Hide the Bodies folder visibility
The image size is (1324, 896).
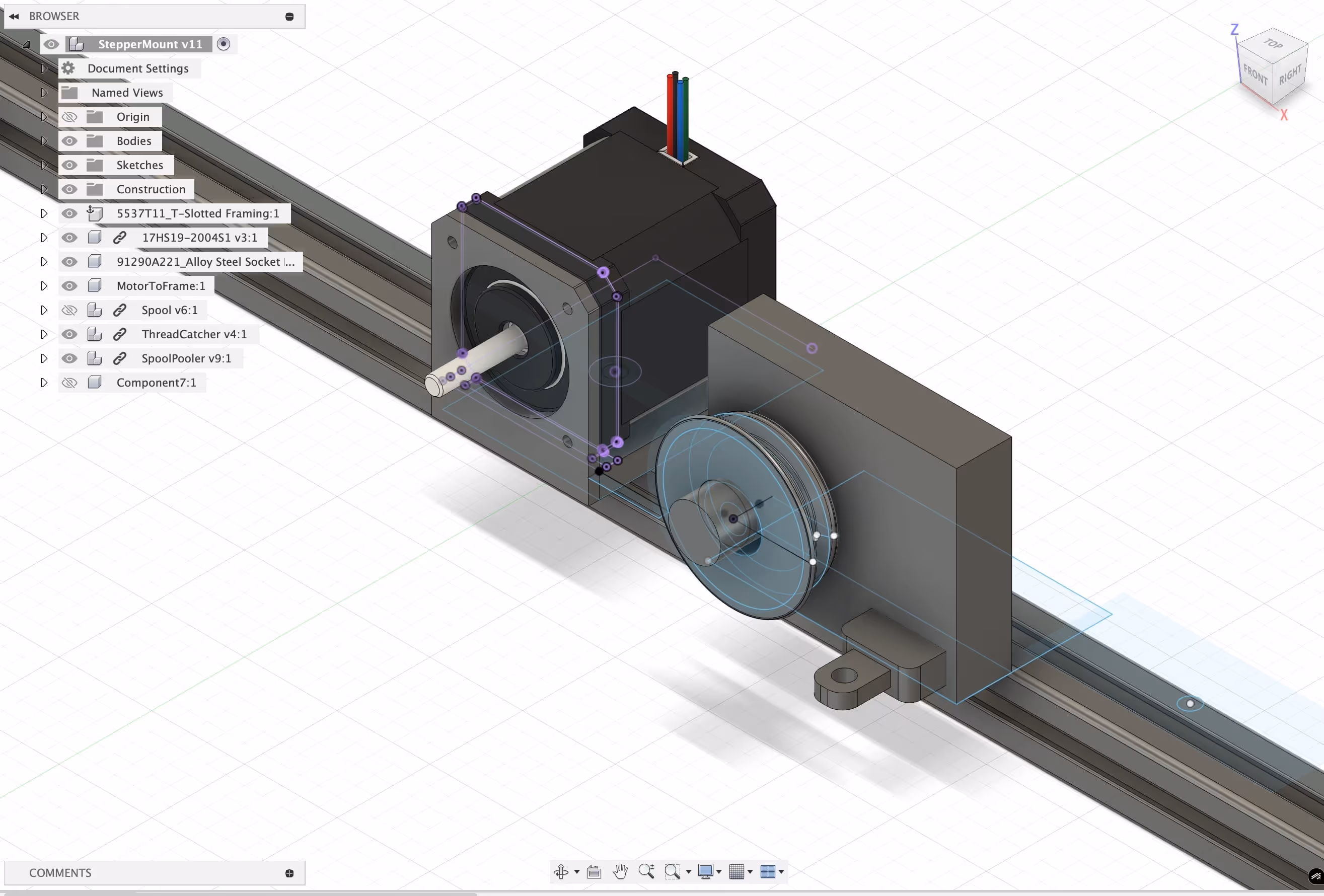click(69, 141)
